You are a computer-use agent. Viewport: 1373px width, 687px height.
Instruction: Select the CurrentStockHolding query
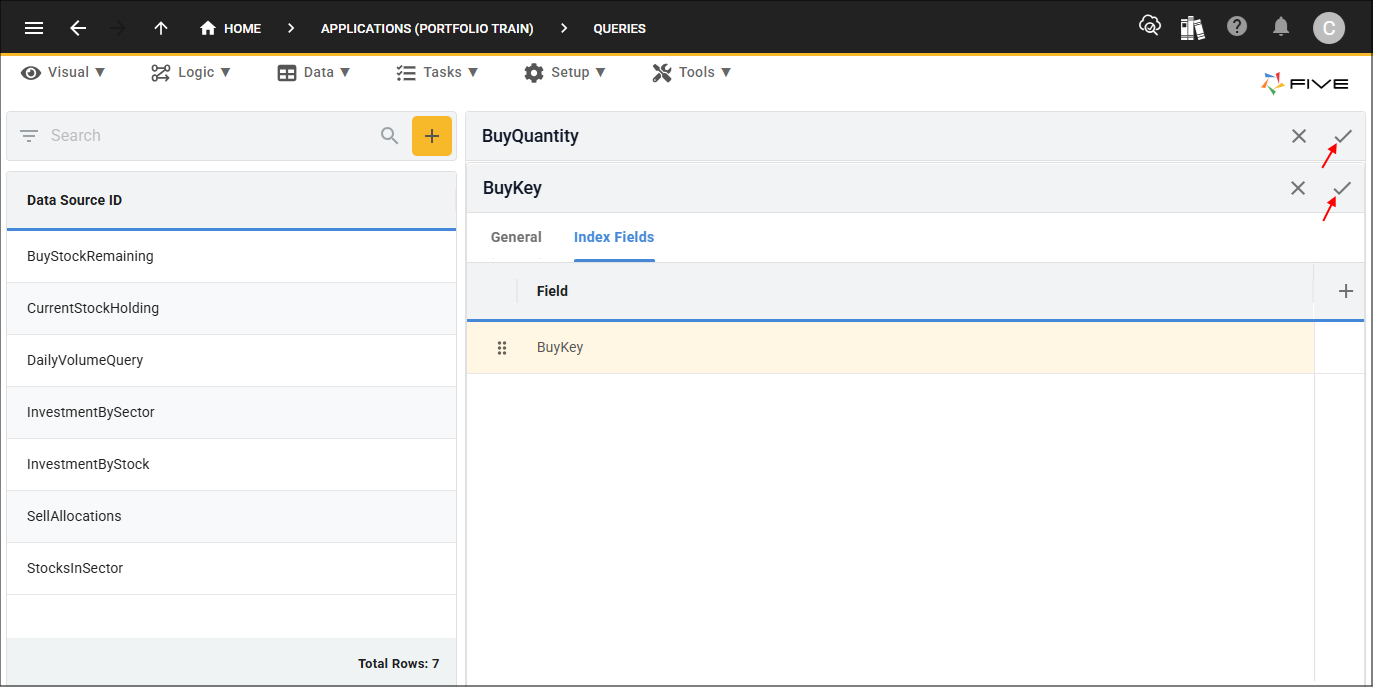(x=231, y=309)
